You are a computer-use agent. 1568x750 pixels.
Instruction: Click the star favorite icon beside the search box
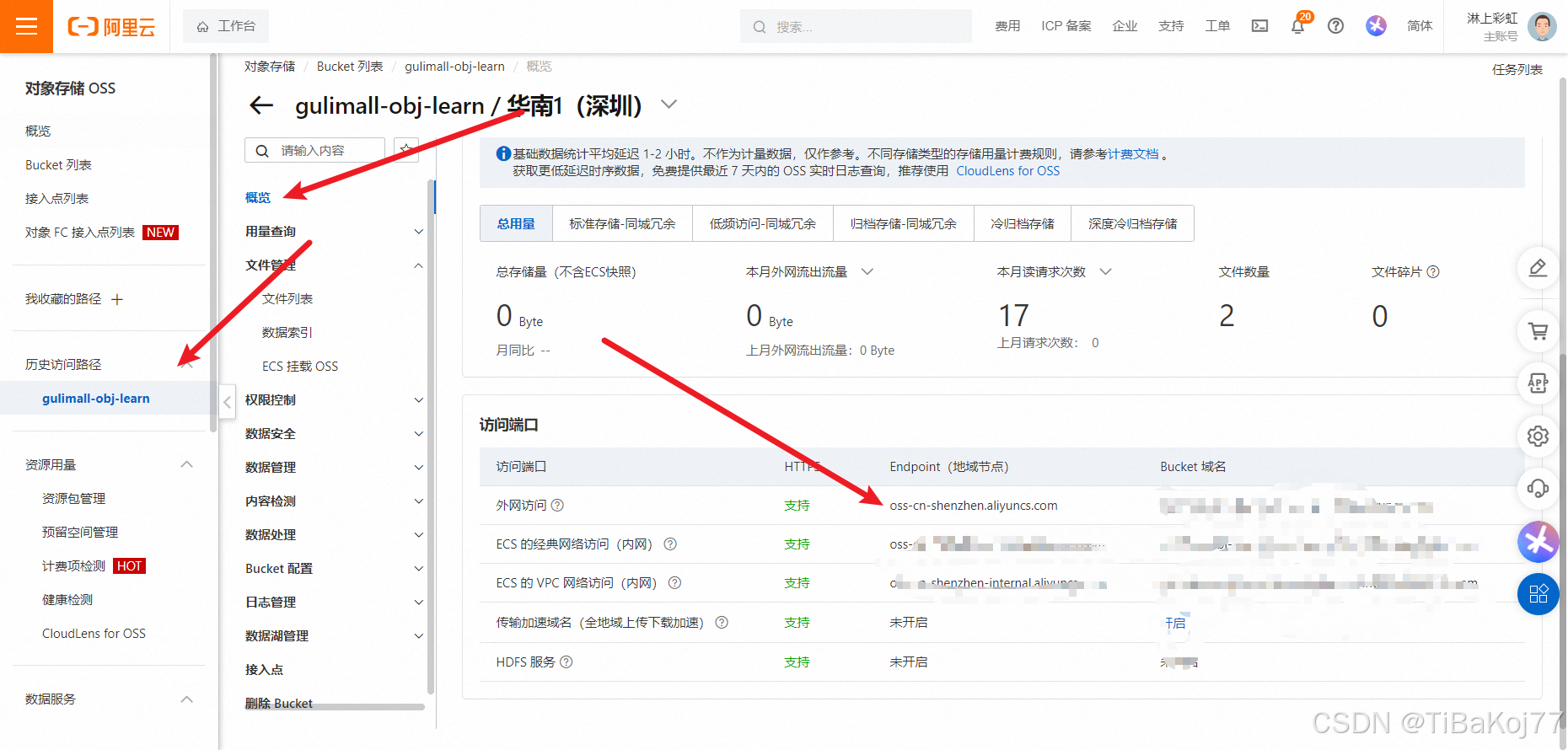(x=406, y=150)
